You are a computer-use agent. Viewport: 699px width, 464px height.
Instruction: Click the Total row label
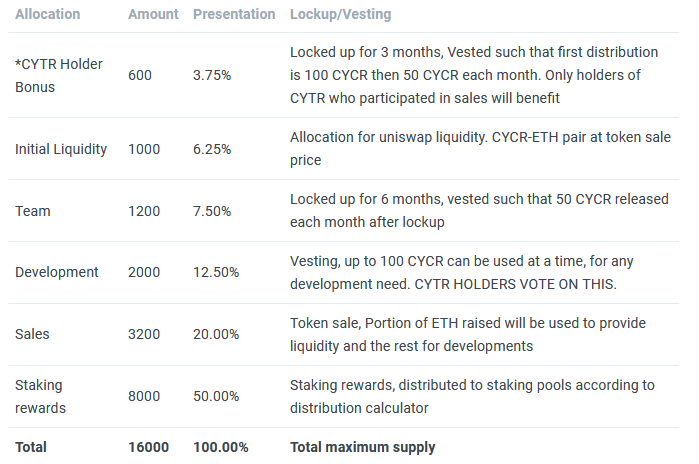(31, 447)
